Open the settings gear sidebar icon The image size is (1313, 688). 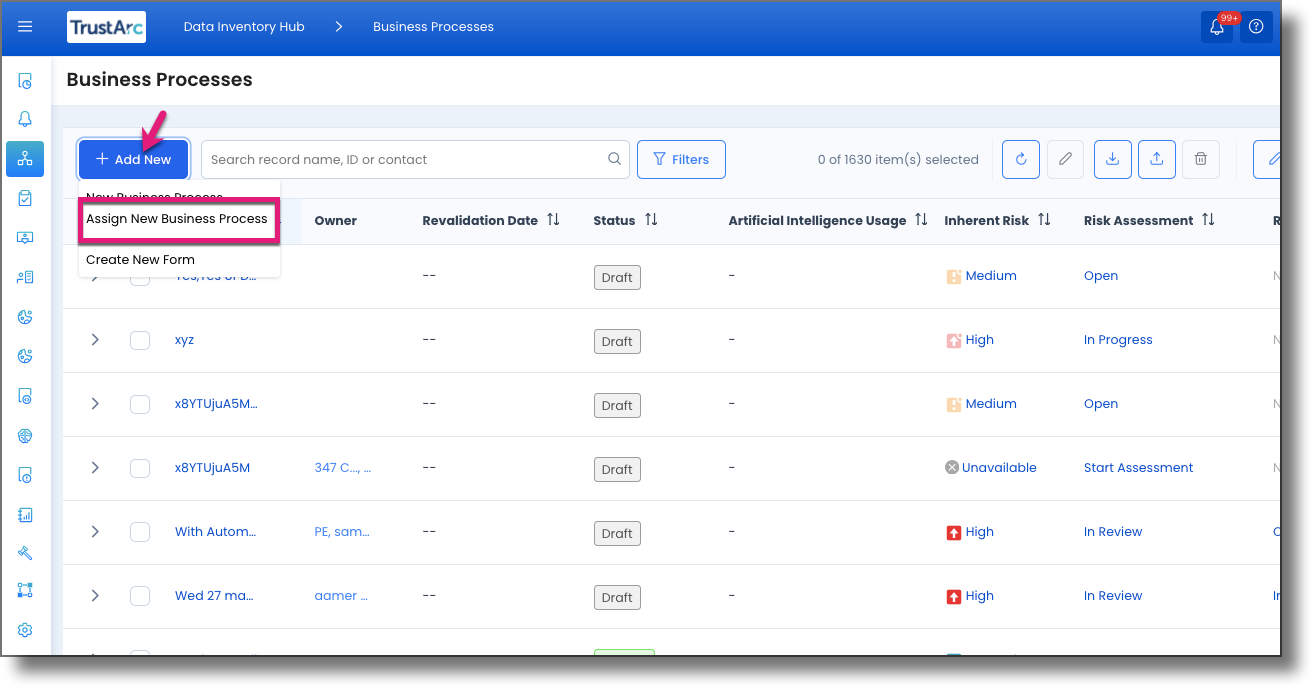click(25, 630)
